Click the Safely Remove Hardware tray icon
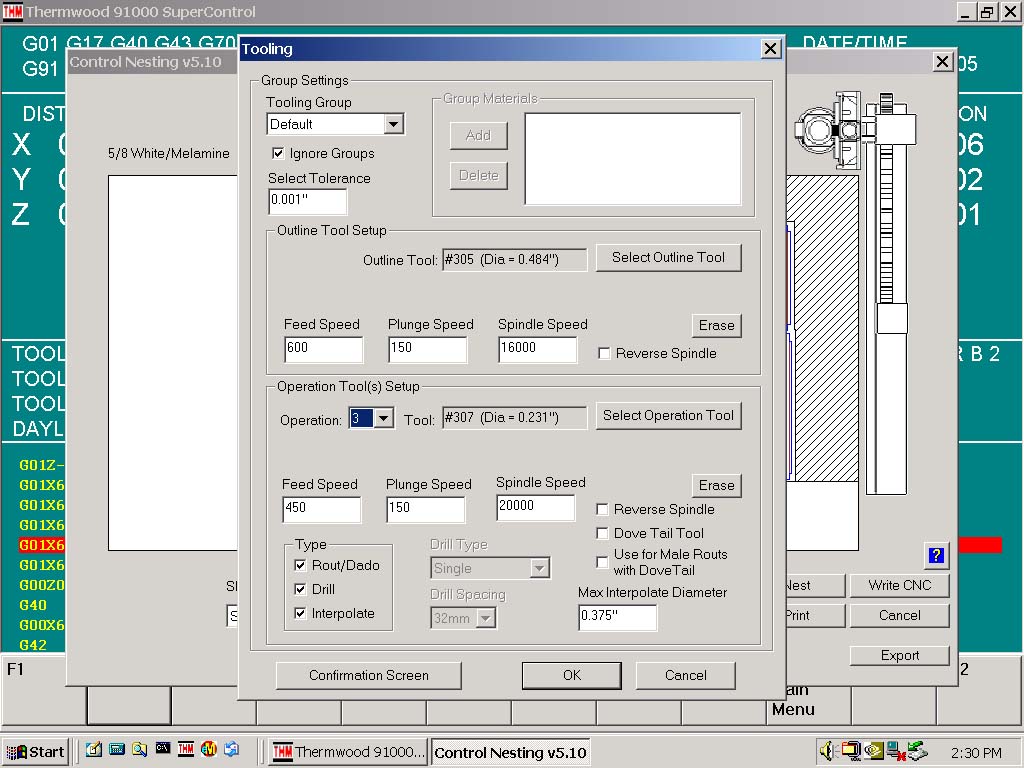The height and width of the screenshot is (768, 1024). 917,751
